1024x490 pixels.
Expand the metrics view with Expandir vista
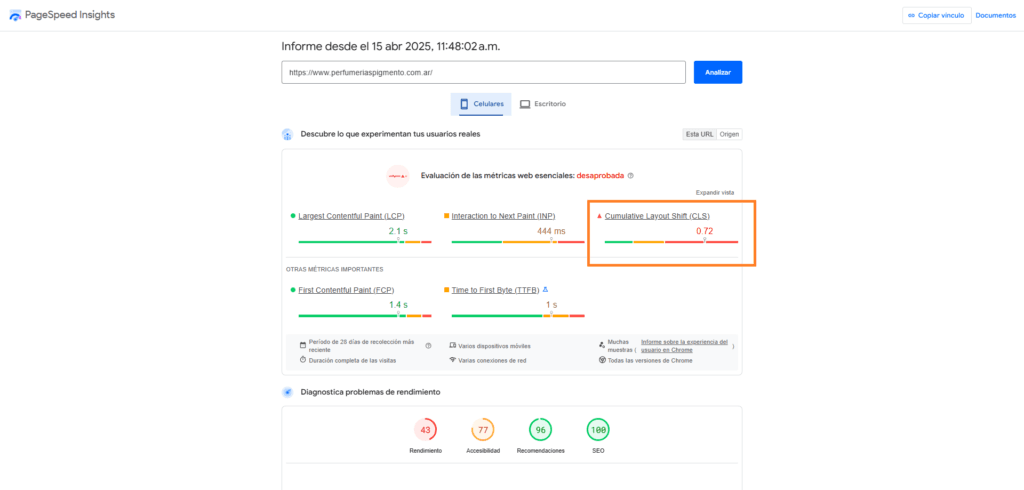pyautogui.click(x=715, y=192)
